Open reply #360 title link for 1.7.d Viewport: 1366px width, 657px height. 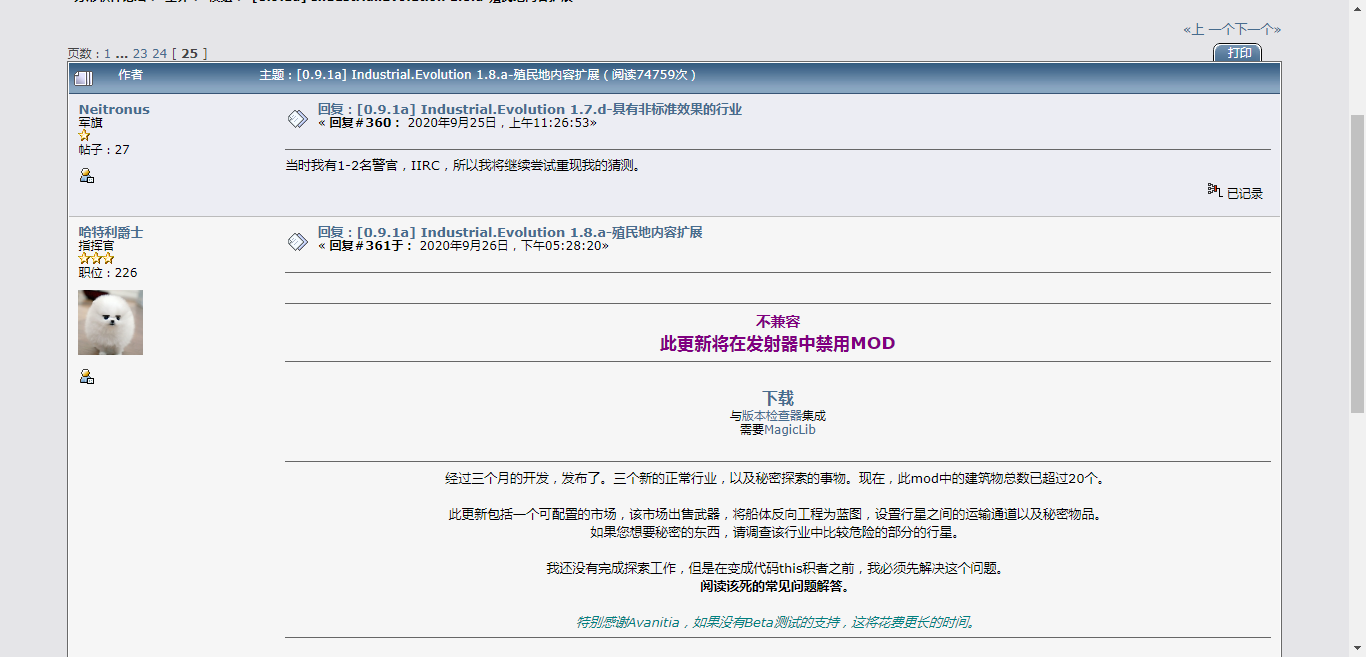[x=530, y=109]
